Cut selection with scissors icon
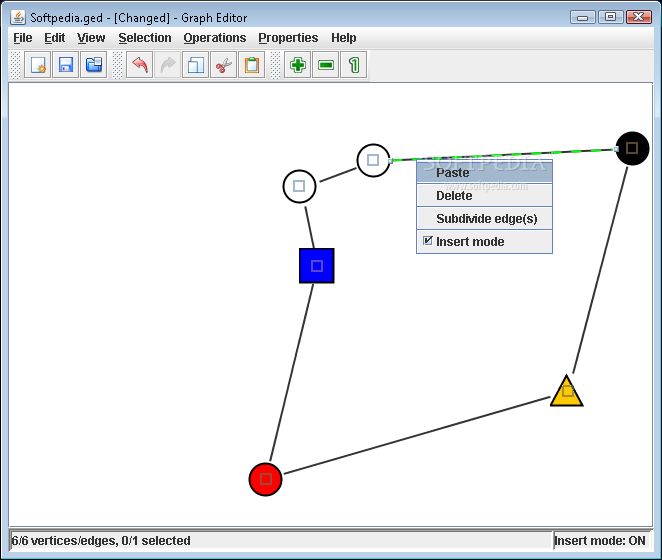Image resolution: width=662 pixels, height=560 pixels. [x=223, y=65]
